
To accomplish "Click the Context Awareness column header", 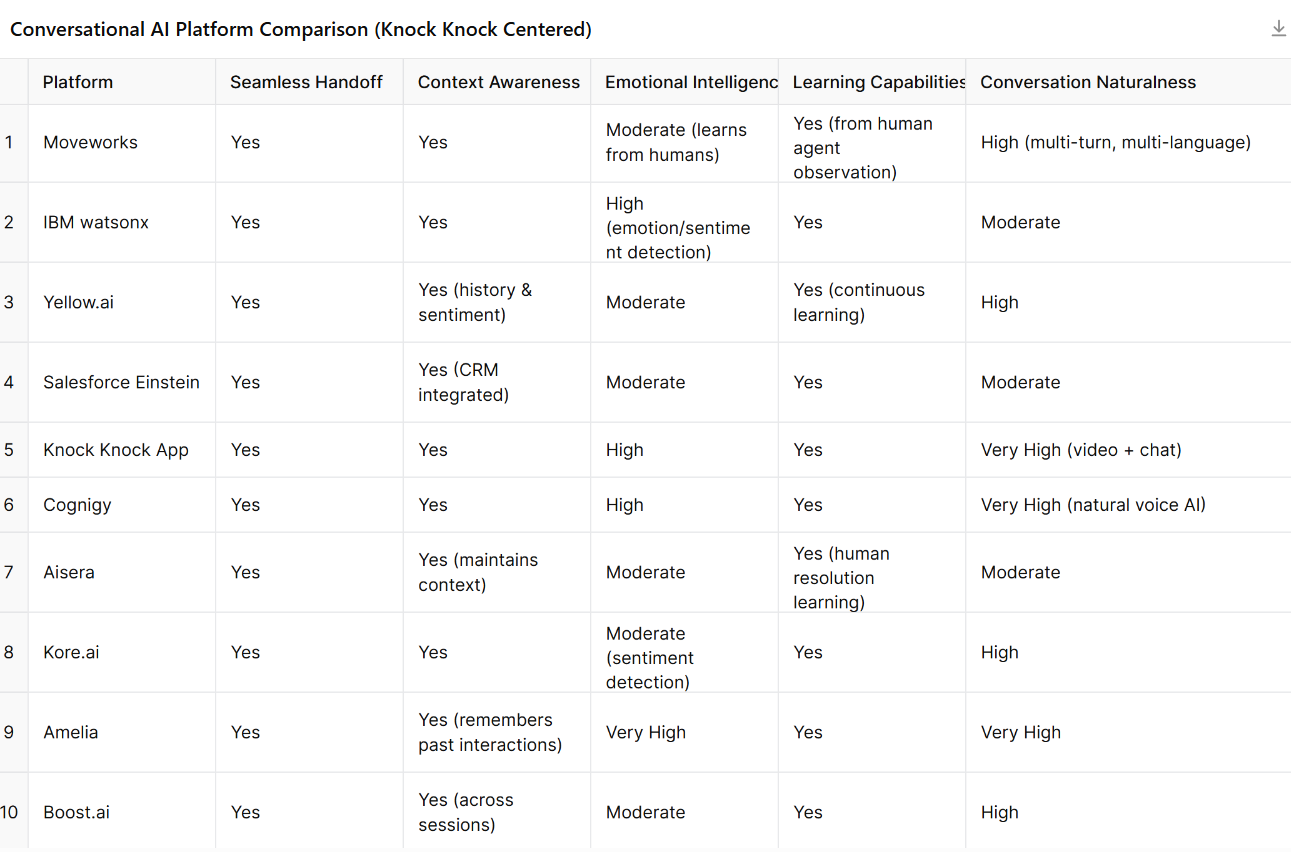I will (x=498, y=82).
